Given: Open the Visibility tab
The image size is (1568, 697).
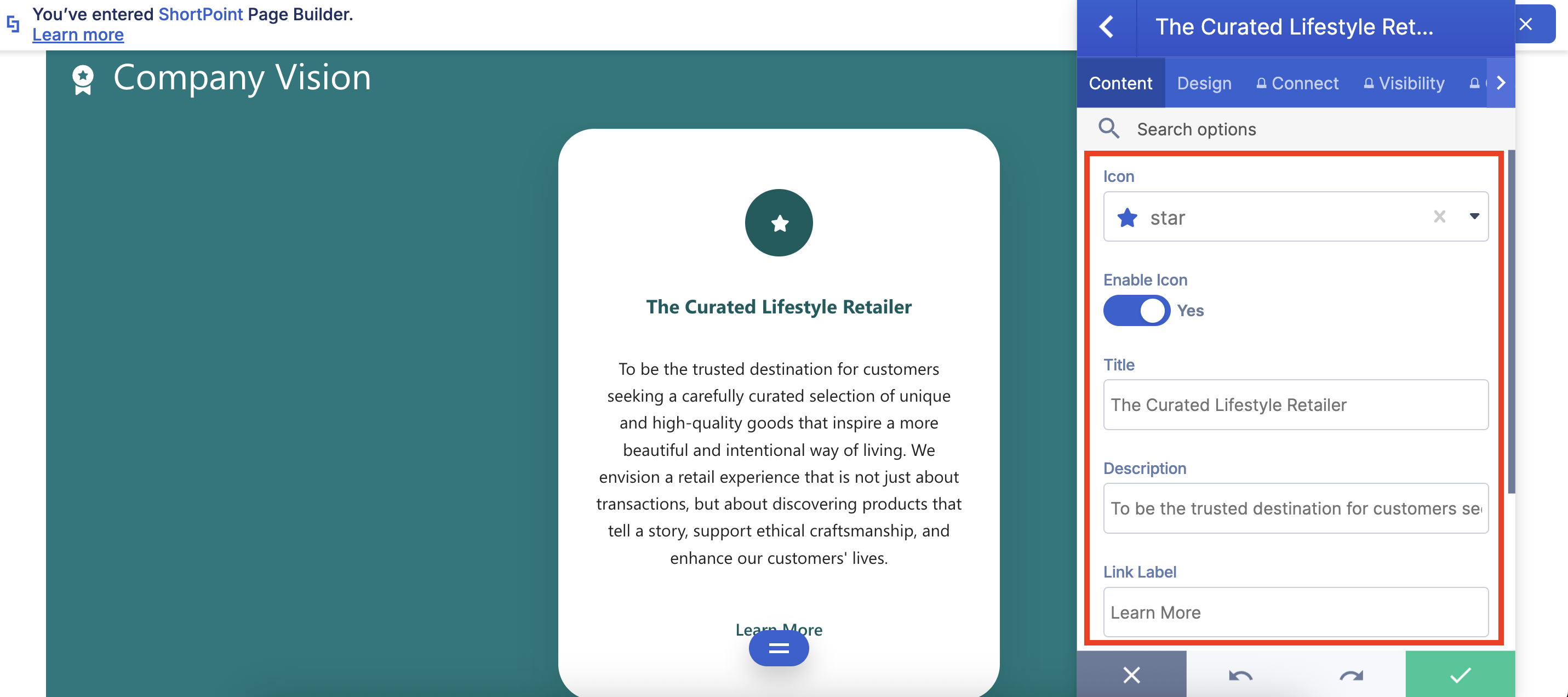Looking at the screenshot, I should (1404, 83).
